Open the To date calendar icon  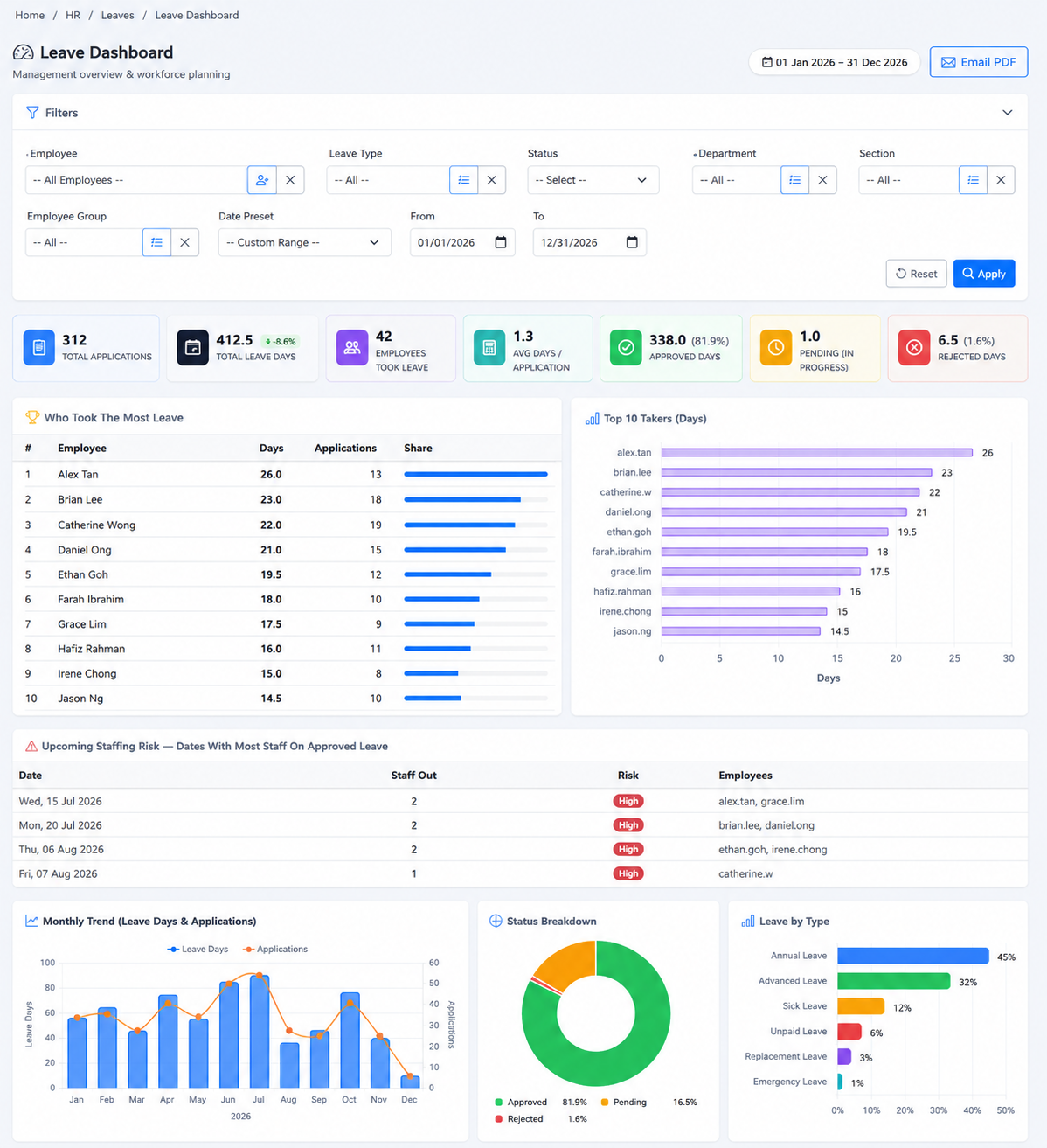tap(632, 242)
